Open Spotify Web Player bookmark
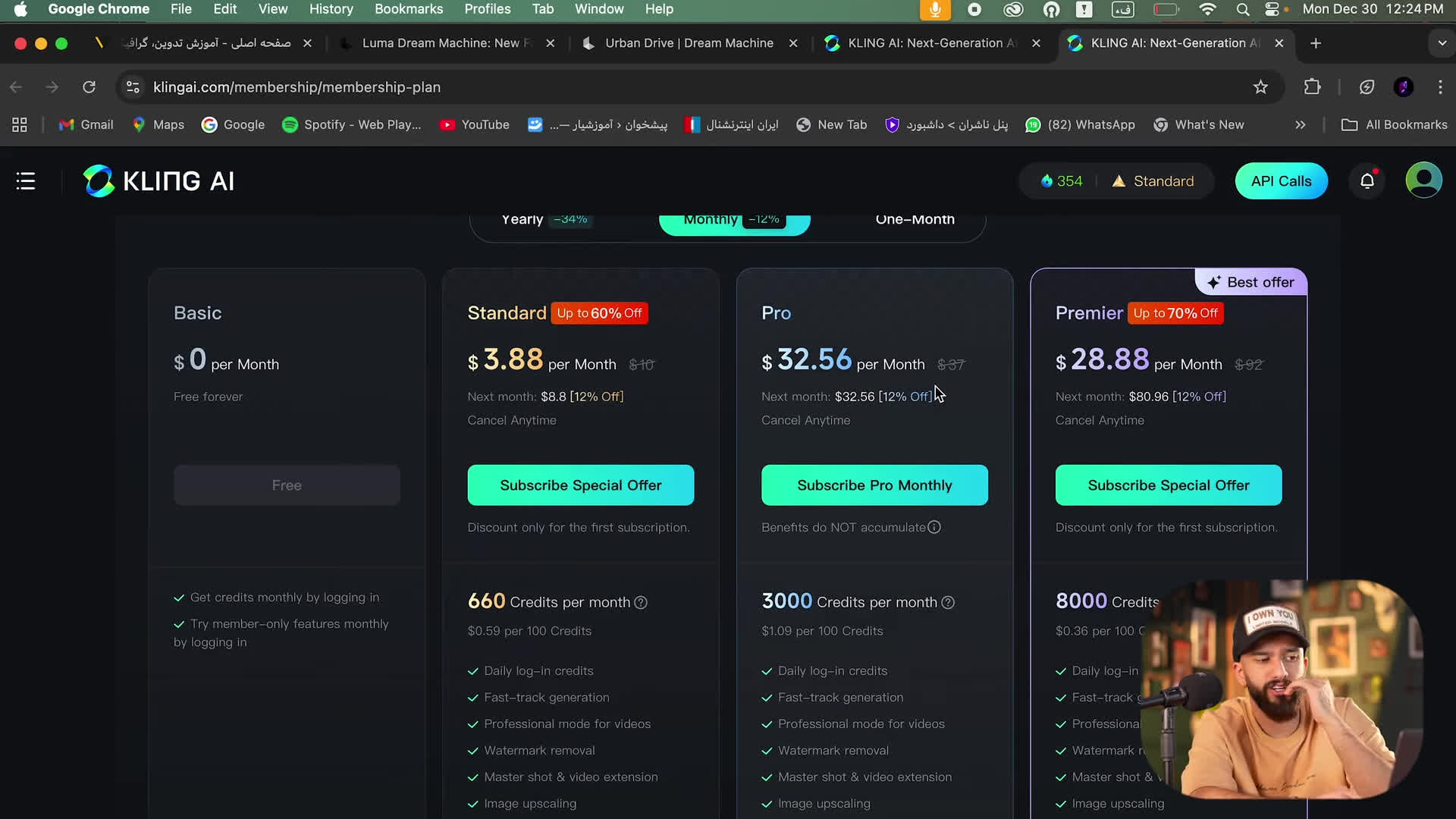The image size is (1456, 819). click(351, 125)
